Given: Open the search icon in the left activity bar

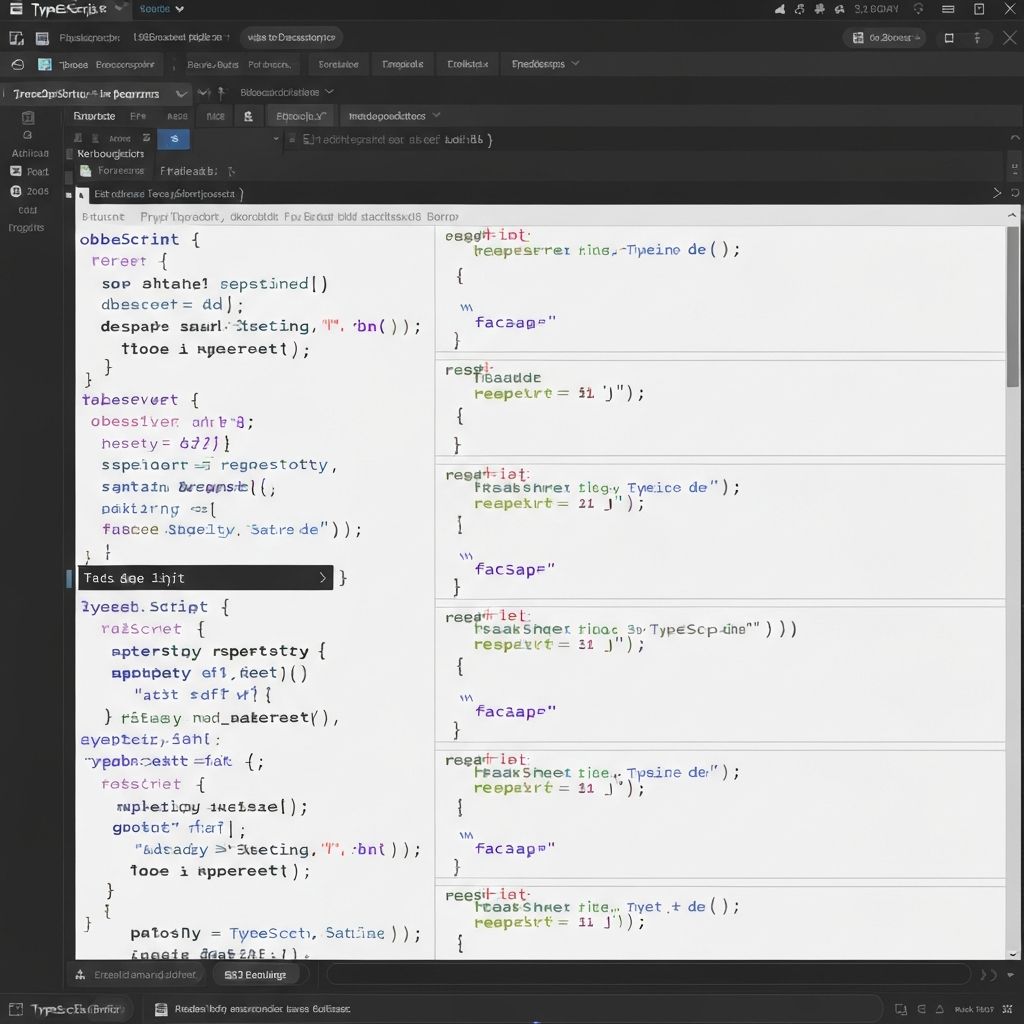Looking at the screenshot, I should point(28,135).
